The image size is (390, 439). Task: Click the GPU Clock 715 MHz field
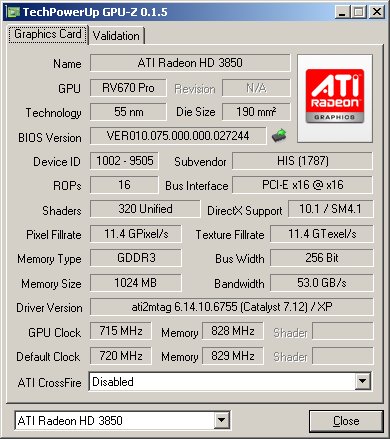(121, 331)
